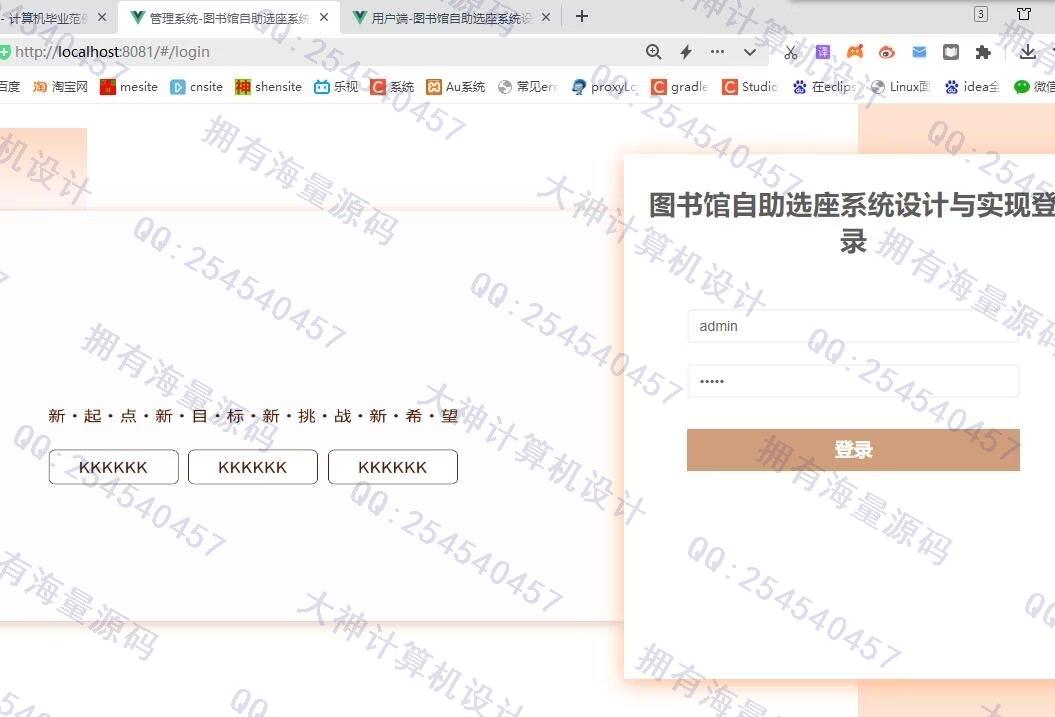Screen dimensions: 1055x717
Task: Open the Au系统 bookmark
Action: [456, 87]
